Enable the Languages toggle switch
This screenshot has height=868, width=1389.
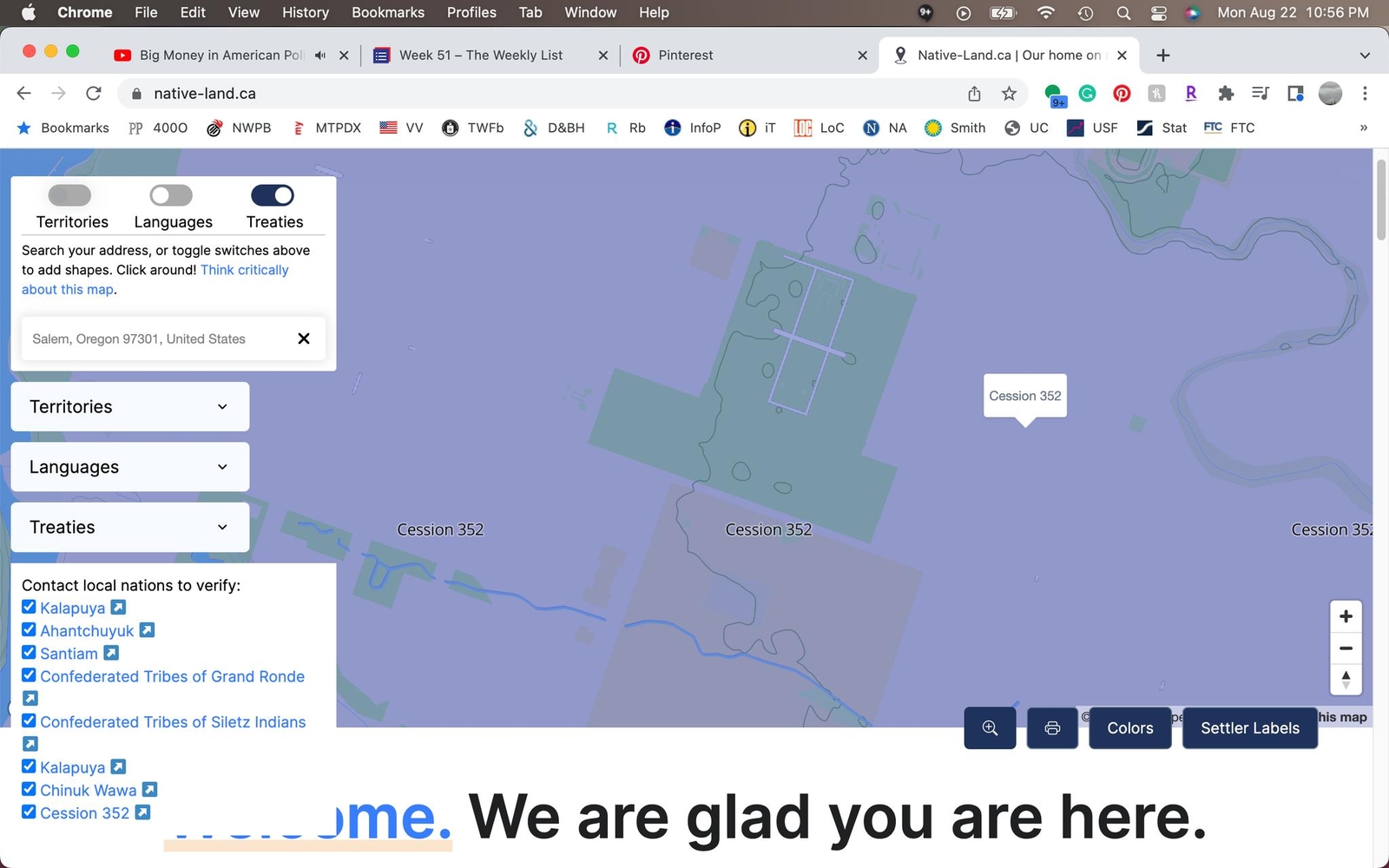point(171,195)
